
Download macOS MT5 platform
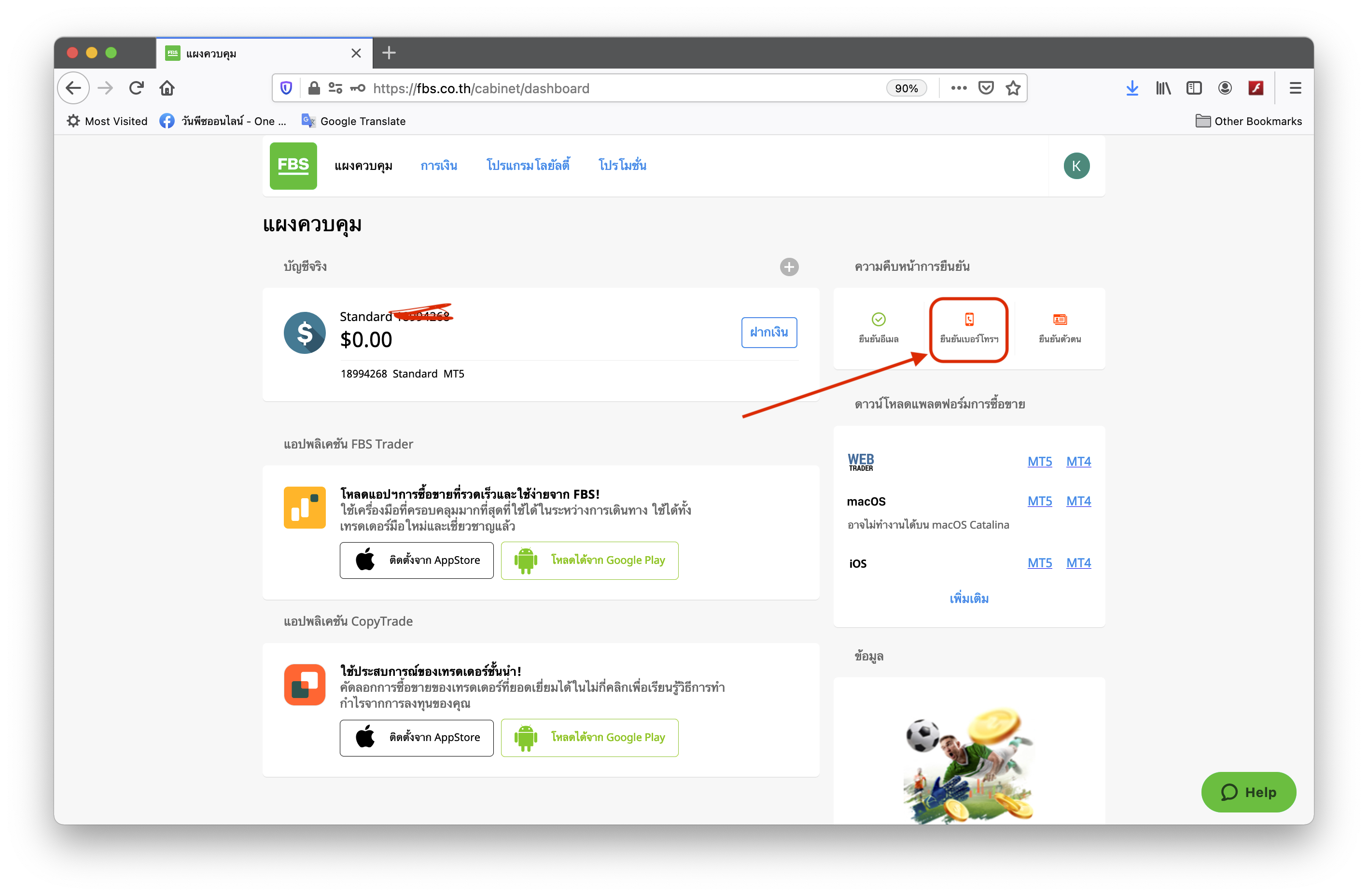point(1040,501)
